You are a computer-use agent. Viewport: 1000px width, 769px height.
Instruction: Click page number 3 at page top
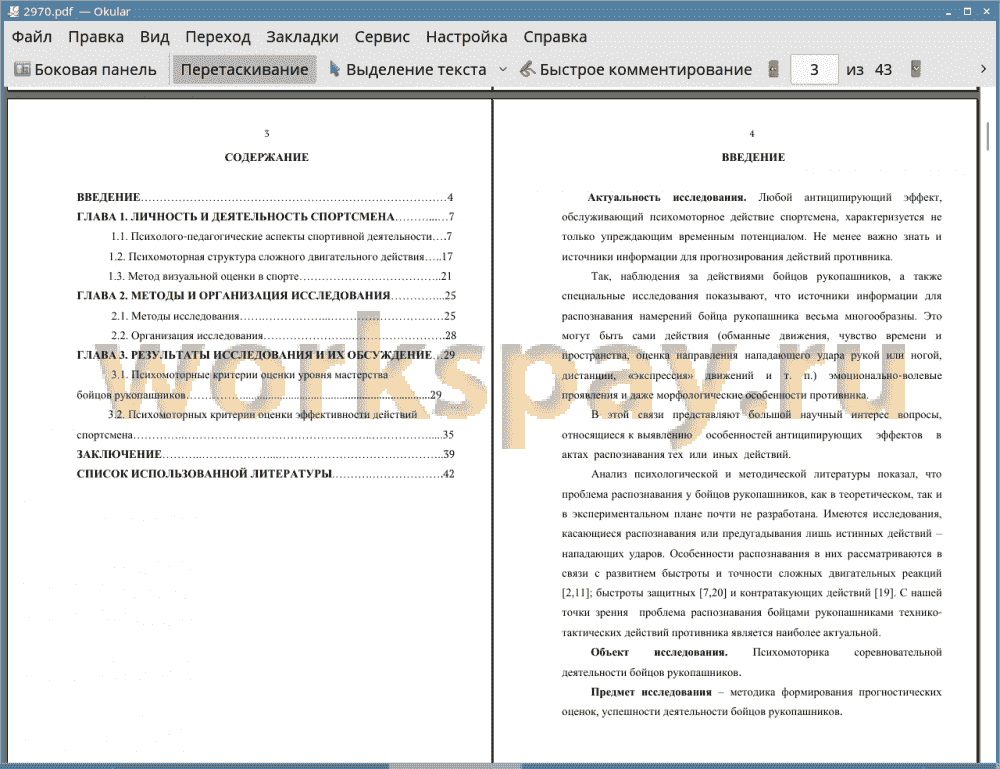coord(267,134)
